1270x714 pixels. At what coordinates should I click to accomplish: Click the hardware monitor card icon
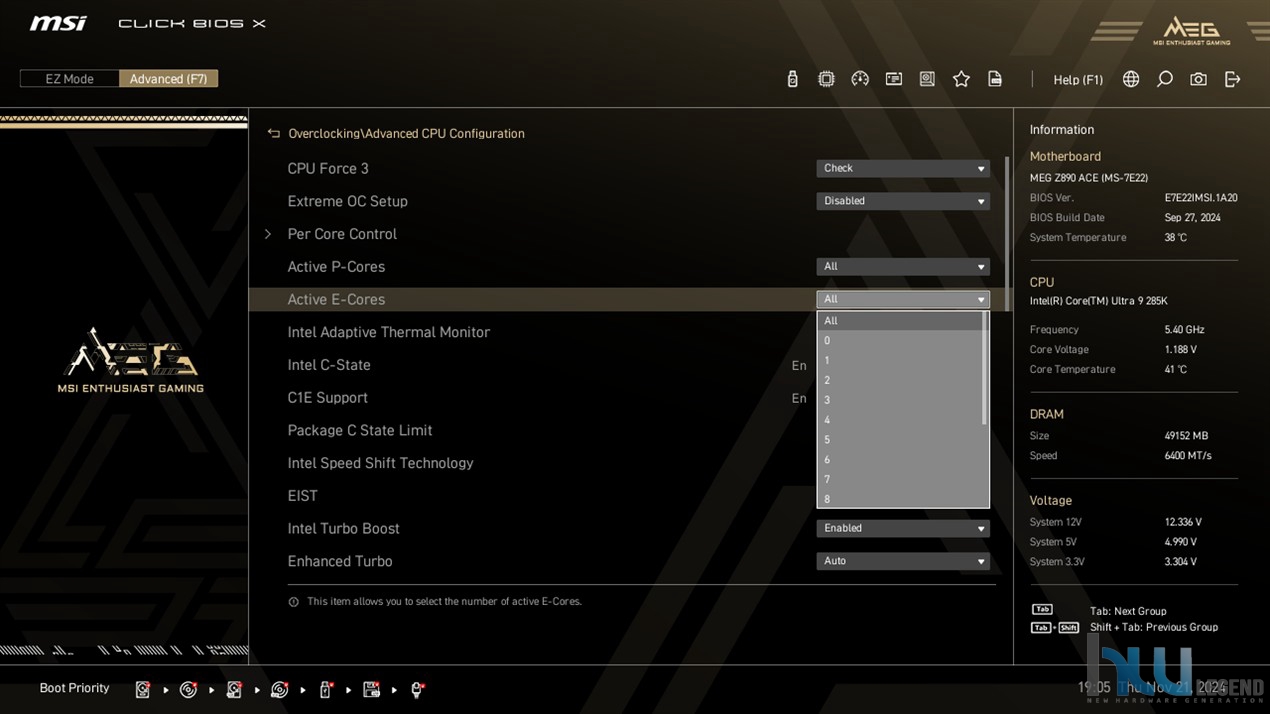point(894,79)
